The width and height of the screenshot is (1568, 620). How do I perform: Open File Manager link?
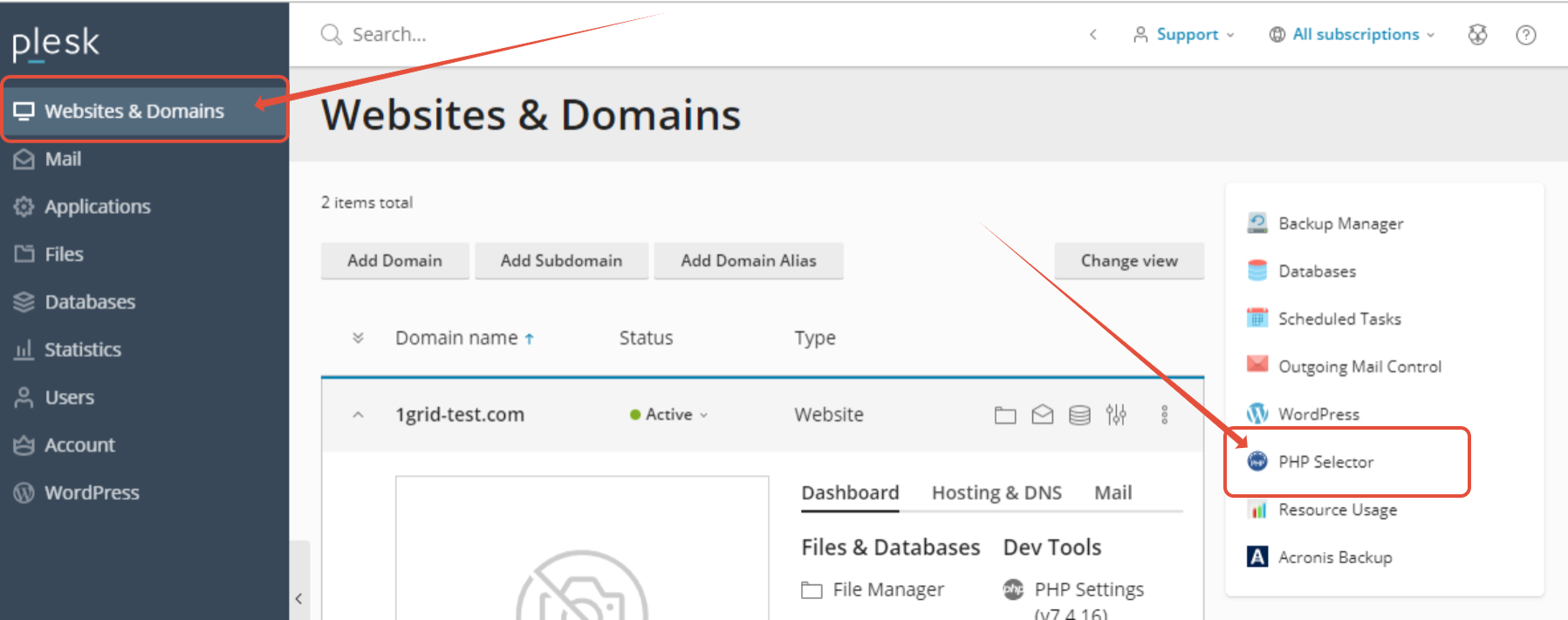[888, 590]
